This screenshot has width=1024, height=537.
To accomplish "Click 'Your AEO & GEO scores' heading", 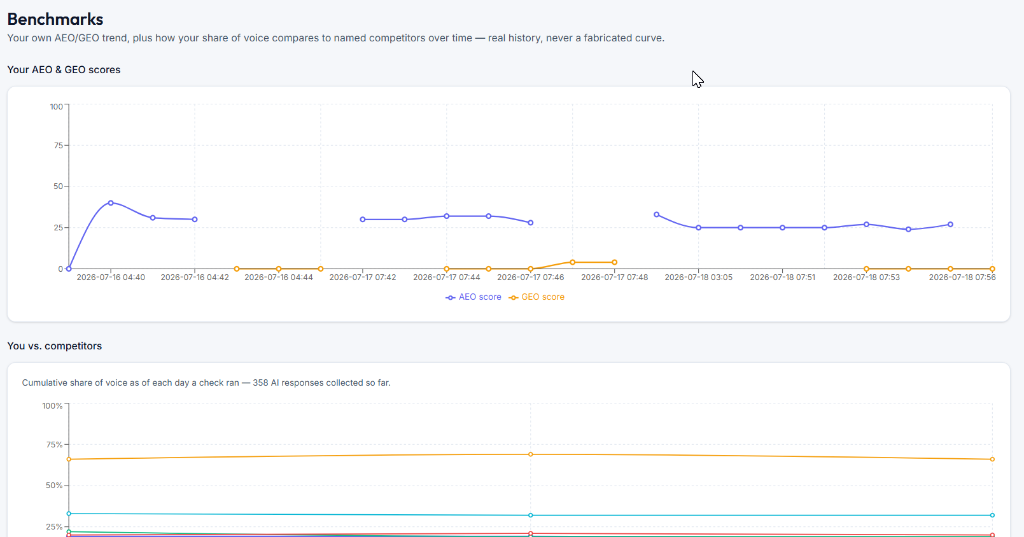I will click(x=64, y=69).
